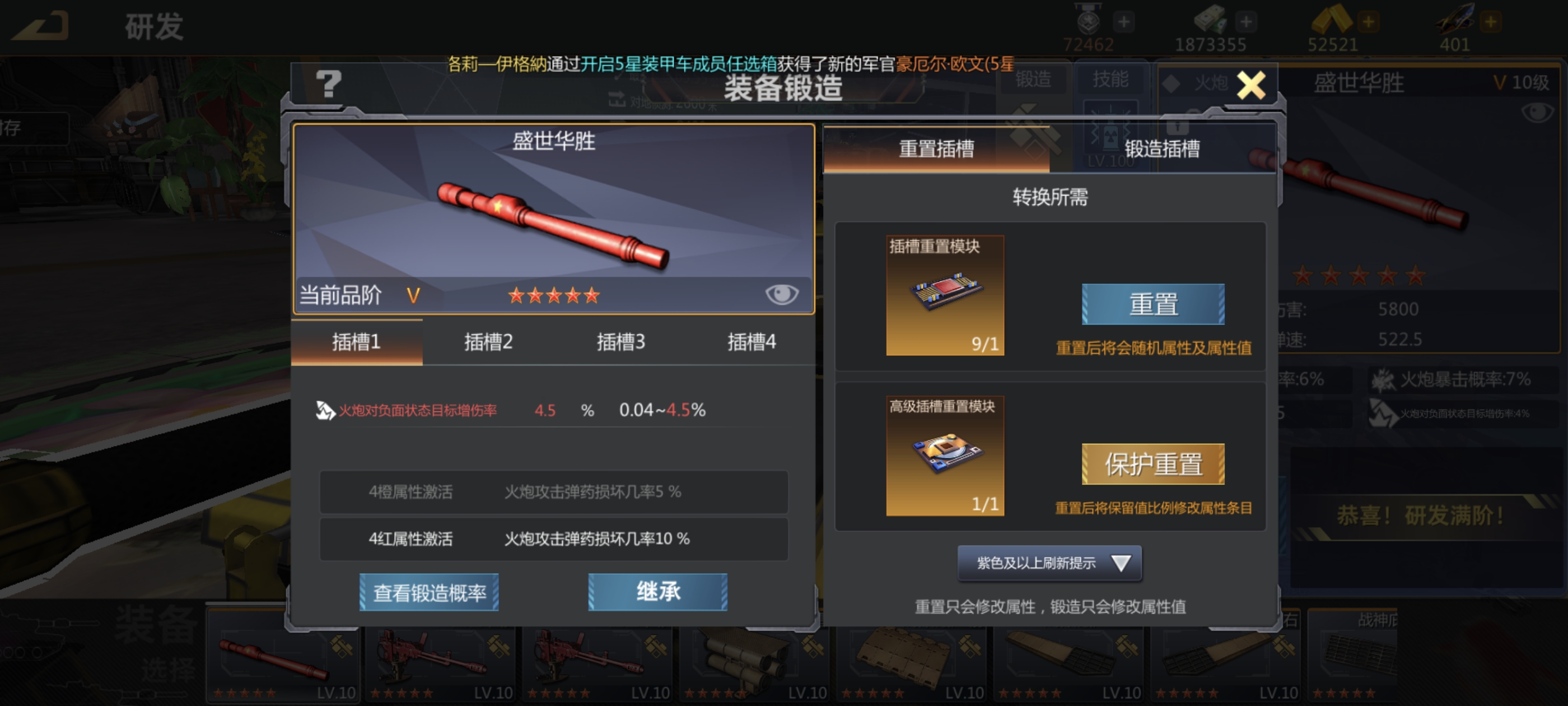
Task: Click the slot reset module item icon
Action: [x=945, y=295]
